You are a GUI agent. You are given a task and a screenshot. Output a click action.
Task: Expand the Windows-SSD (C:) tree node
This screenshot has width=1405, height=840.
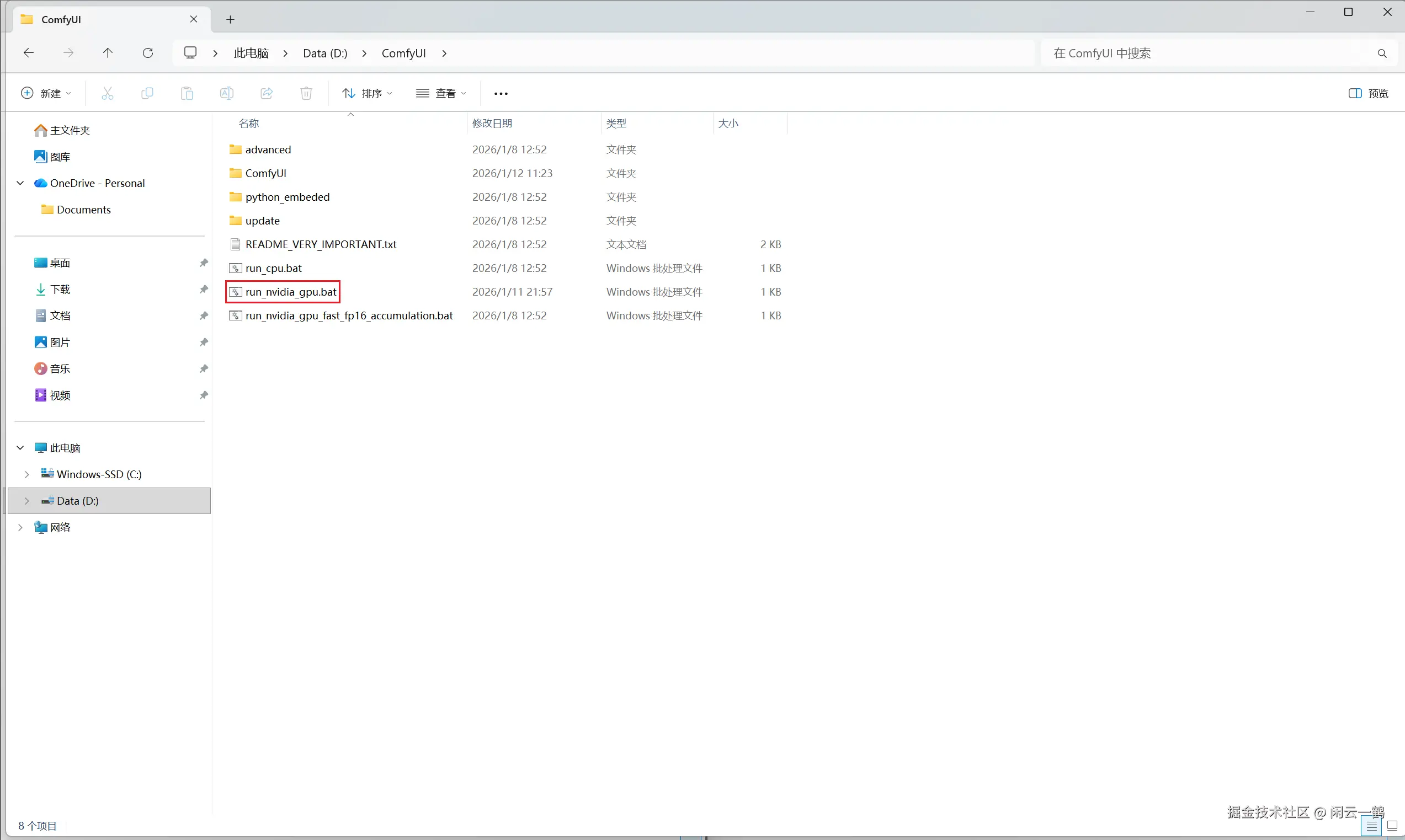click(26, 474)
